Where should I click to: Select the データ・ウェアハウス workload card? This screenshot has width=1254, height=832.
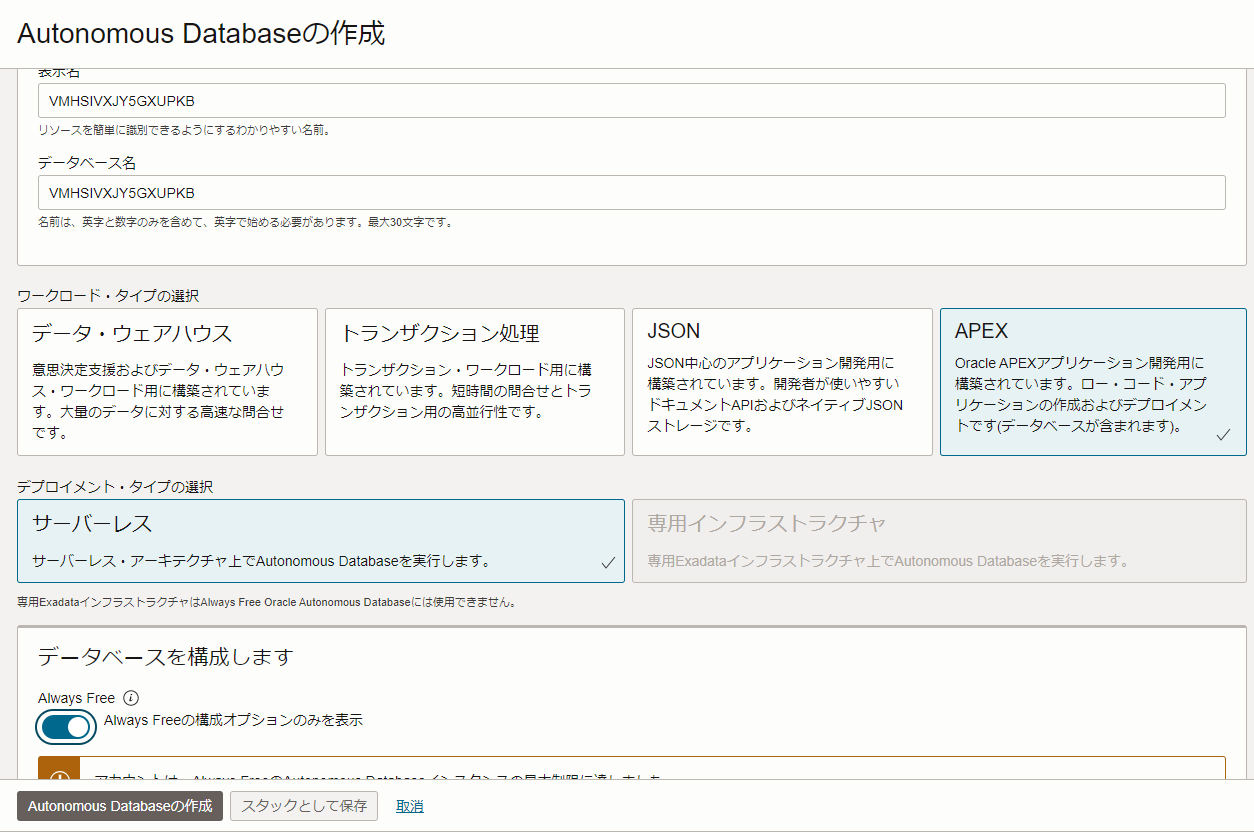point(167,382)
